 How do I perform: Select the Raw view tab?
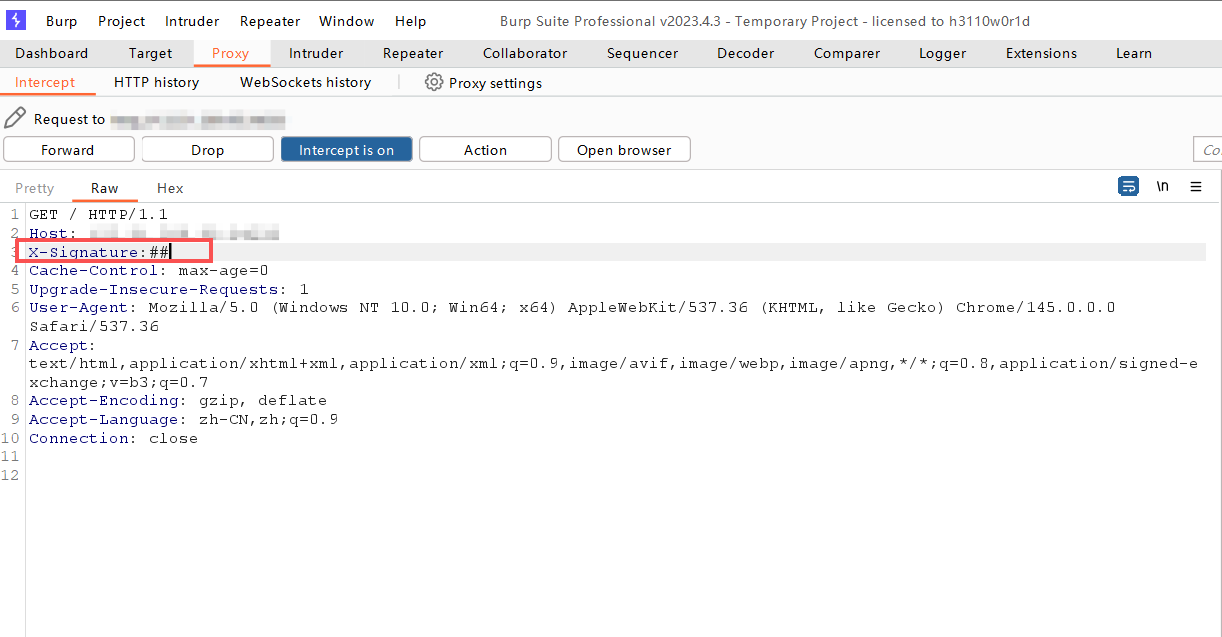(104, 188)
